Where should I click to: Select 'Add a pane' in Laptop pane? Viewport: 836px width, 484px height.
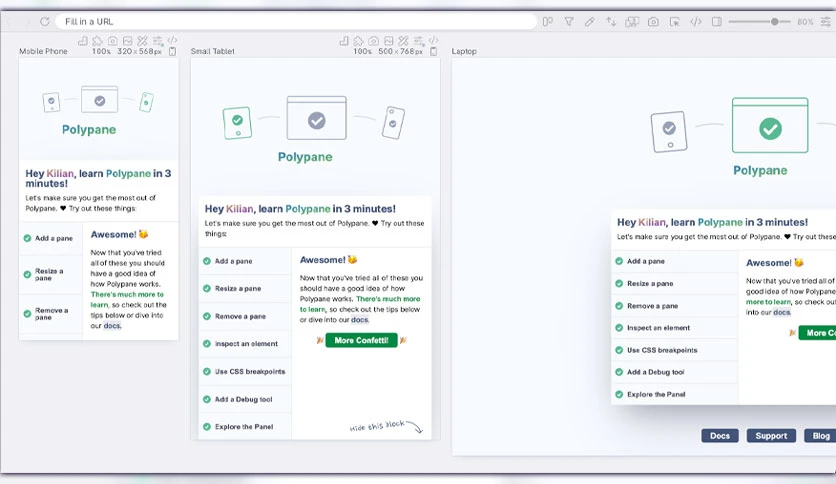pos(674,261)
